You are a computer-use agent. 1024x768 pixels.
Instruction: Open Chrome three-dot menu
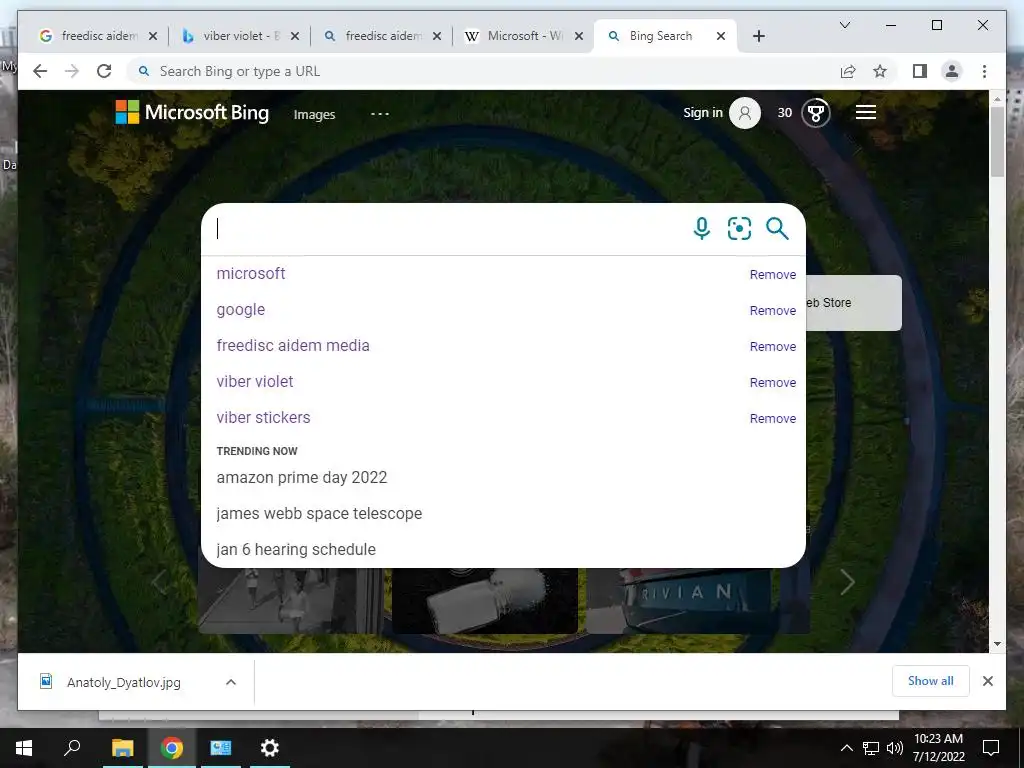(x=984, y=71)
